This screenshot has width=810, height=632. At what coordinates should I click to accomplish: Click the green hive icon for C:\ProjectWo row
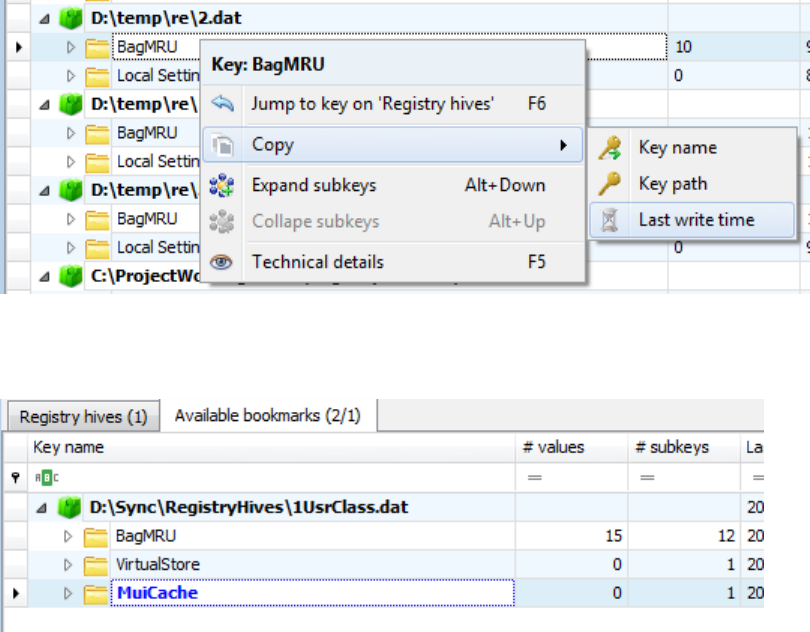tap(71, 276)
